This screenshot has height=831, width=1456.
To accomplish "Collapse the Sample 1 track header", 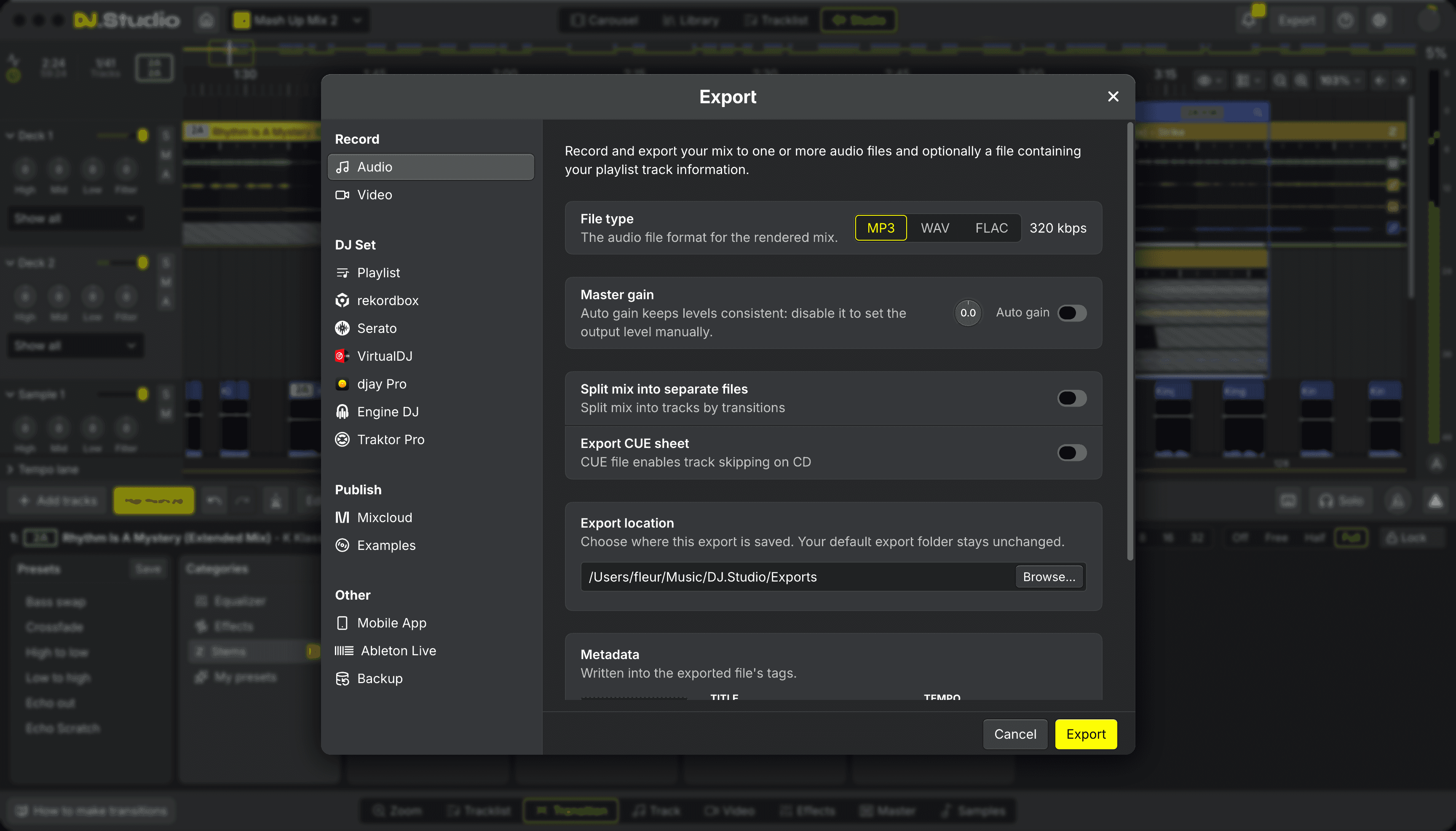I will [10, 394].
